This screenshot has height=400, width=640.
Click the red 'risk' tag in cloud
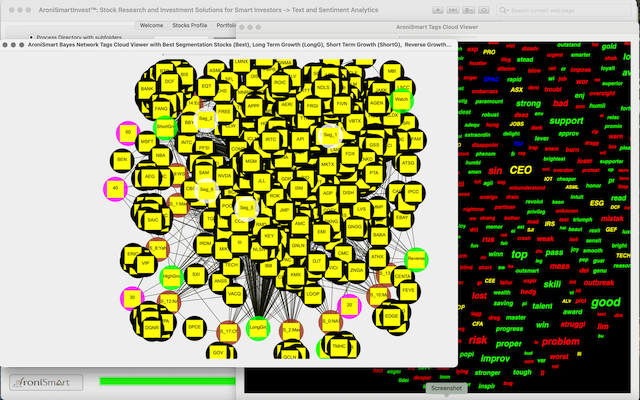(478, 340)
